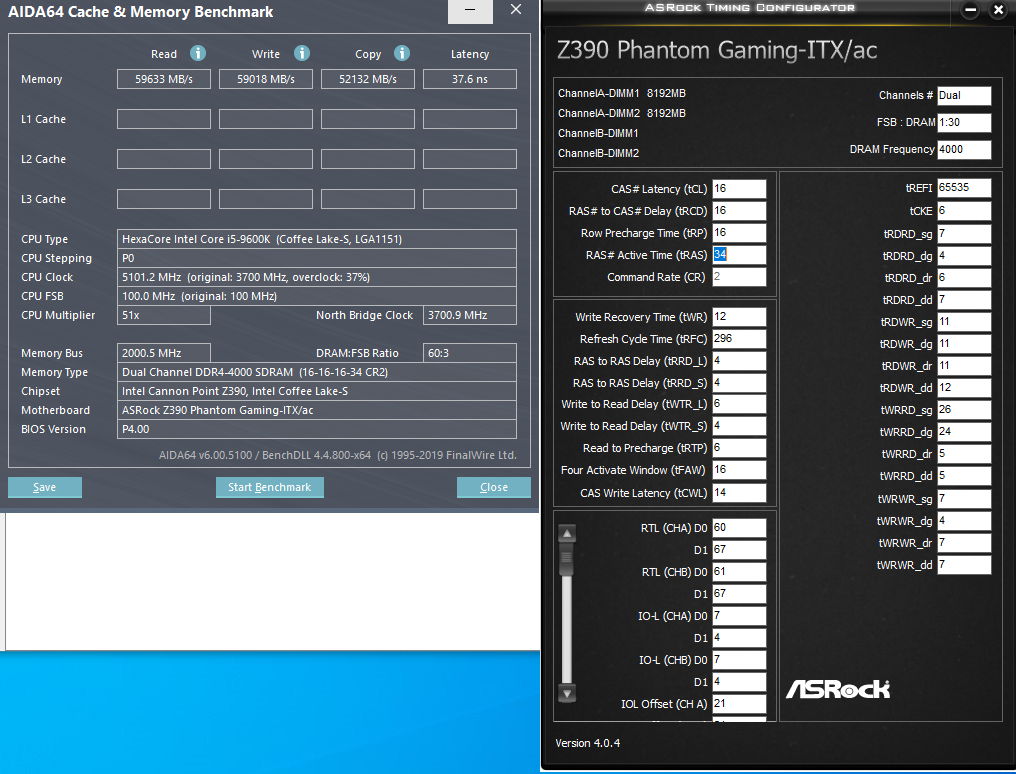The height and width of the screenshot is (774, 1016).
Task: Click the Channels # field showing Dual
Action: point(964,95)
